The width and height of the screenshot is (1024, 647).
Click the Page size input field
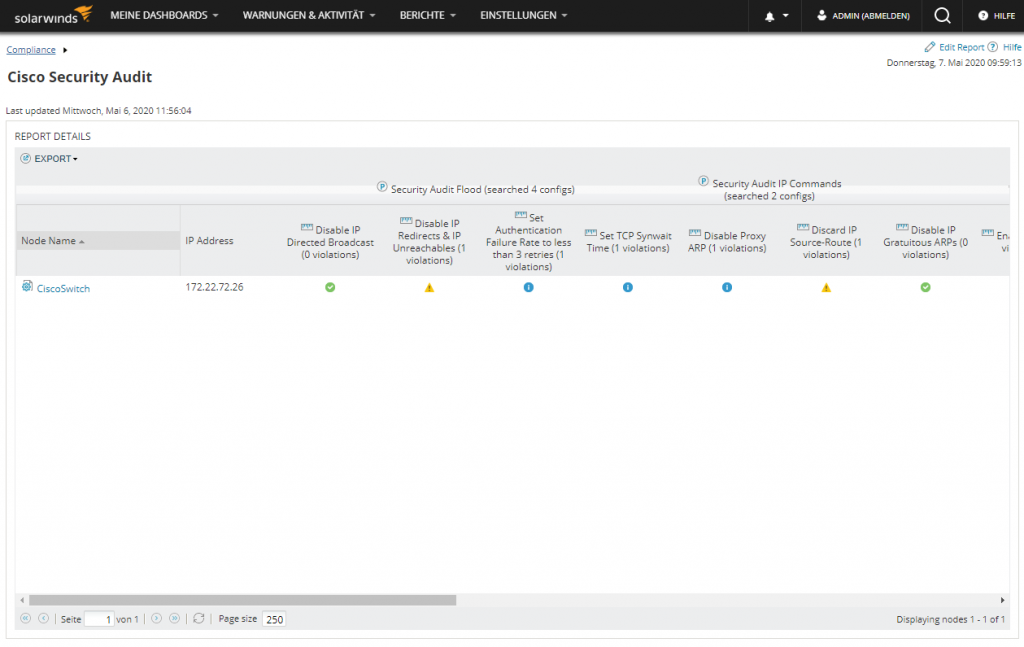[x=274, y=620]
